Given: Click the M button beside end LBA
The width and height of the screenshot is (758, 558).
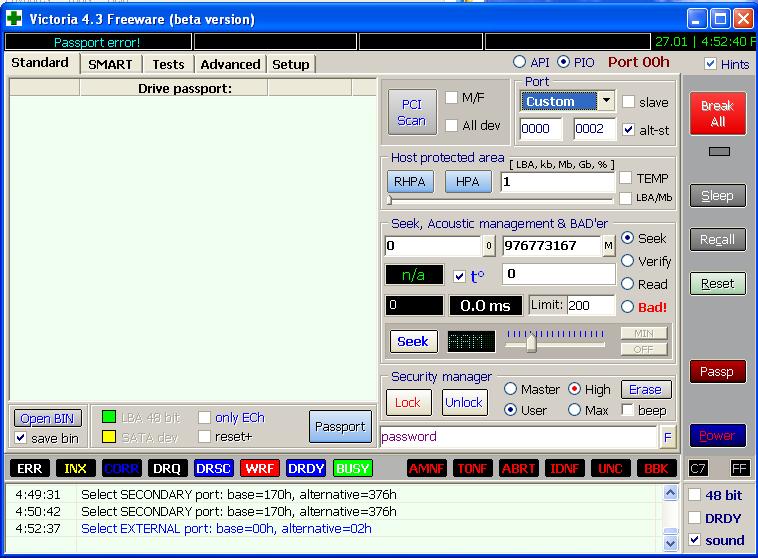Looking at the screenshot, I should (x=608, y=246).
